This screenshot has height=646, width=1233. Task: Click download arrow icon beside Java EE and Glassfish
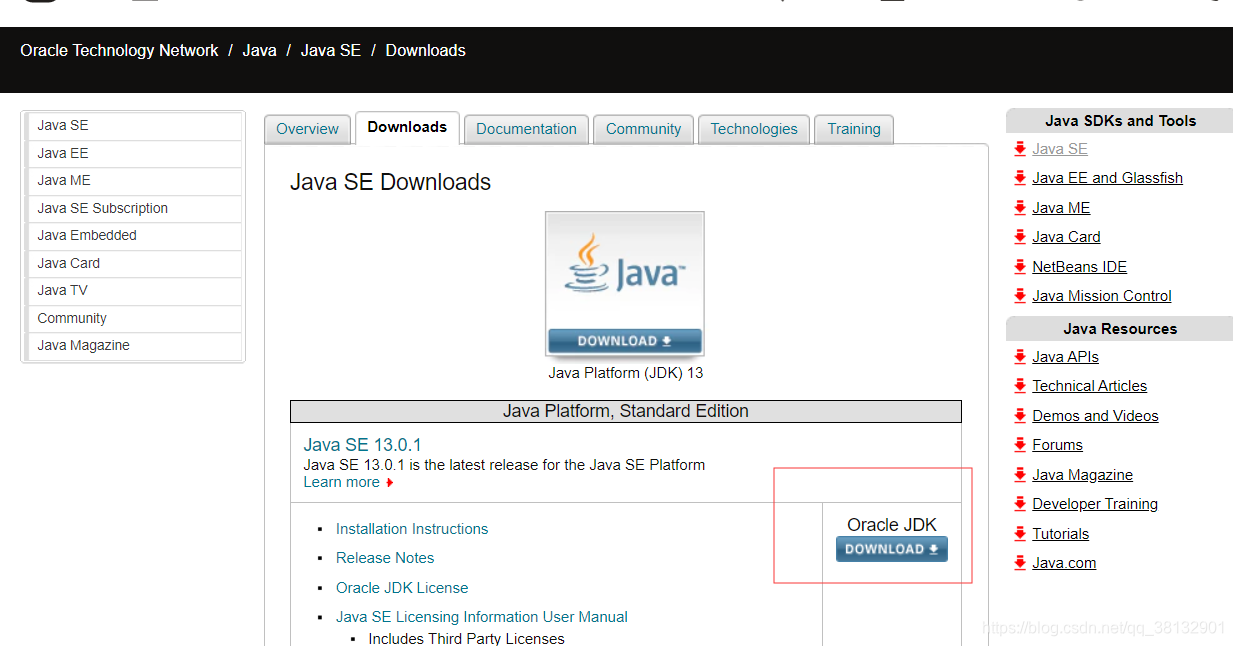1020,178
